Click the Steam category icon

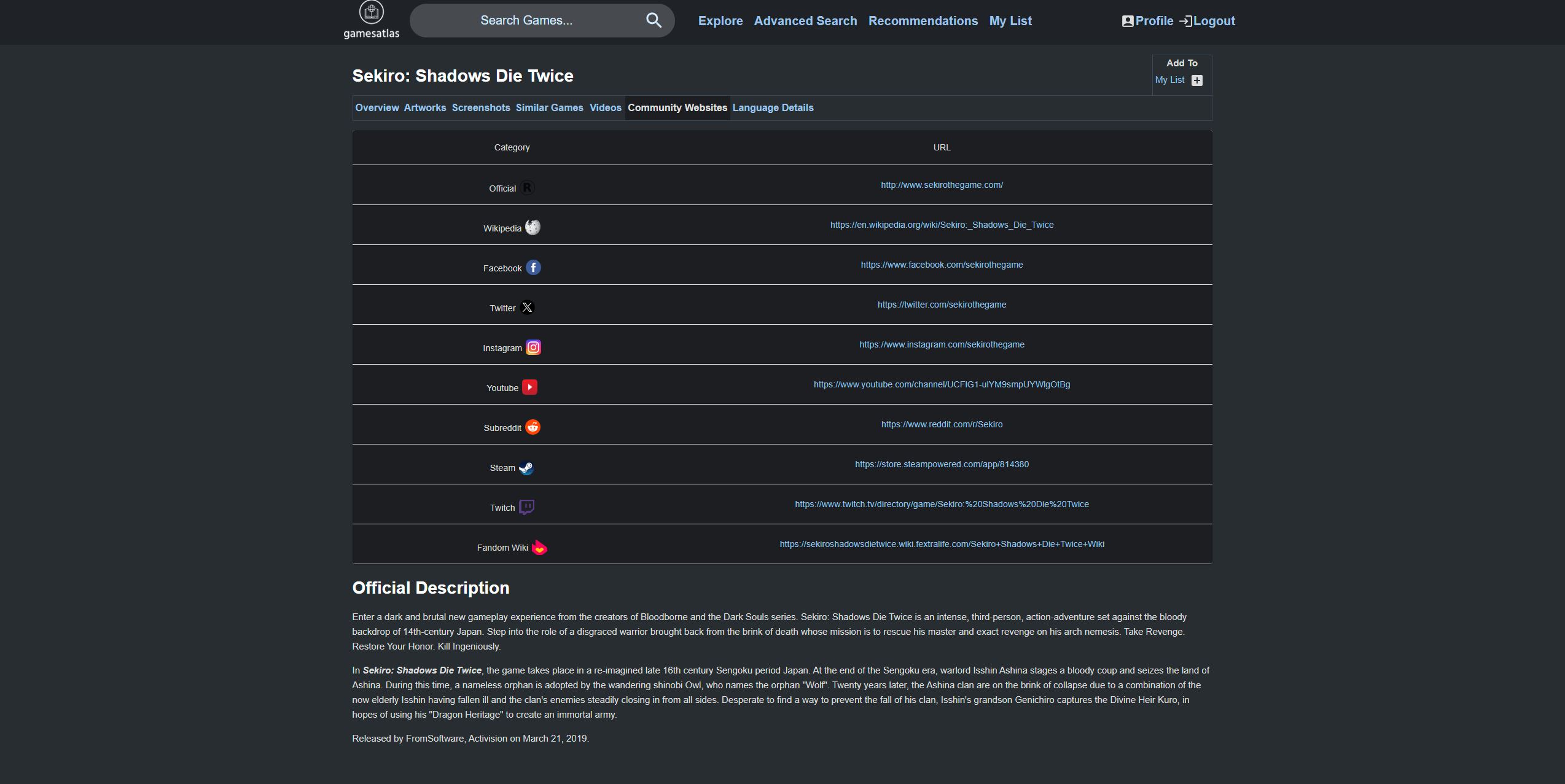coord(526,468)
